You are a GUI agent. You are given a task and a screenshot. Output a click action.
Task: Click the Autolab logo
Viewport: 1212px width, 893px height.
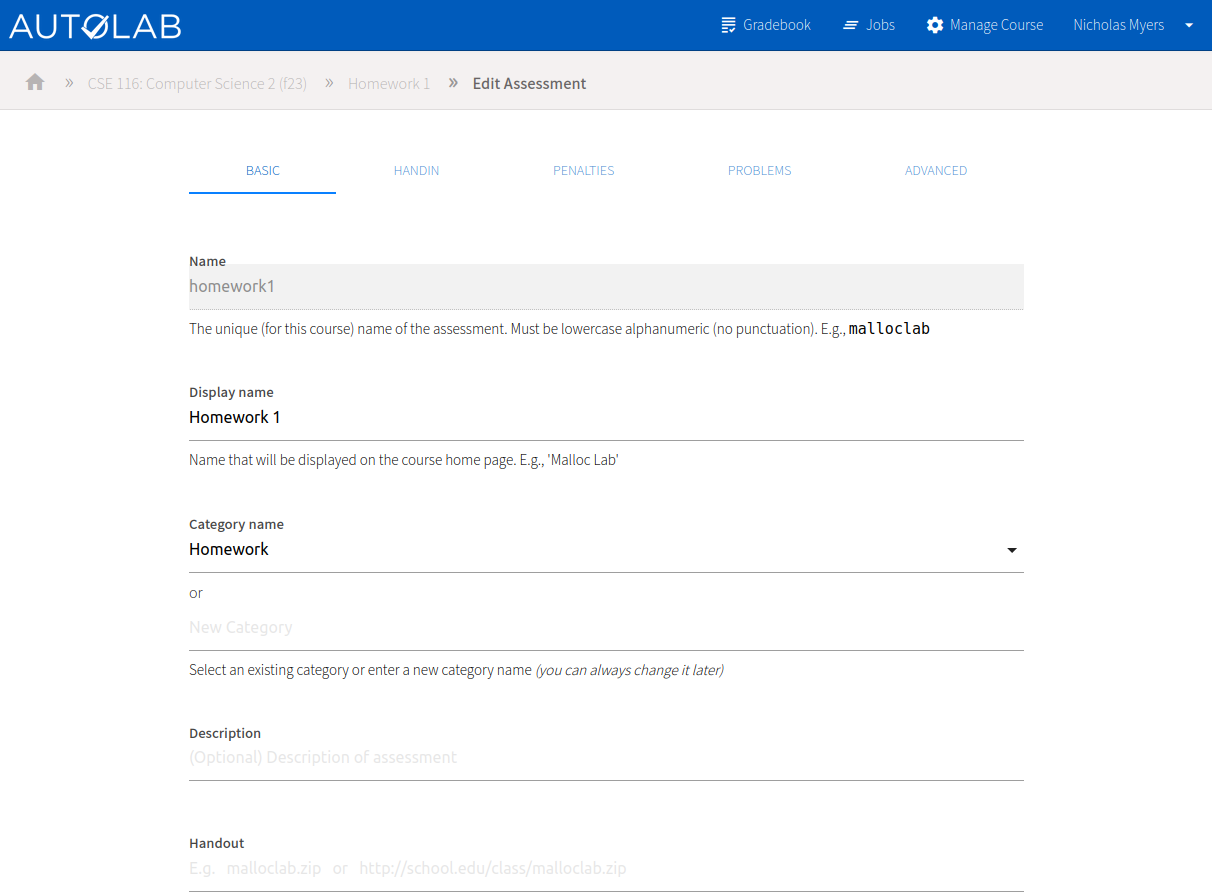95,26
